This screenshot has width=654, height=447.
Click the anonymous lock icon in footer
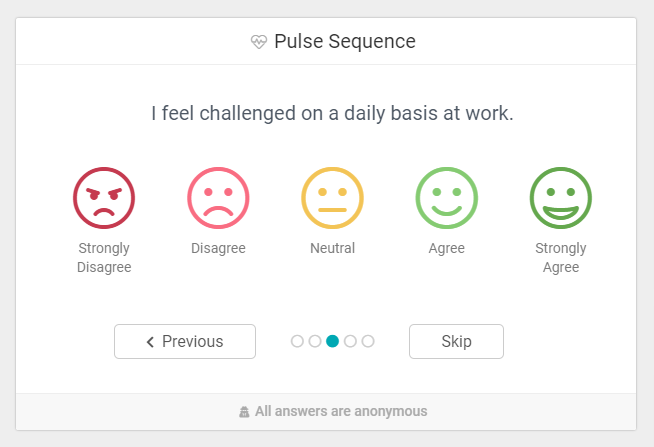tap(244, 411)
